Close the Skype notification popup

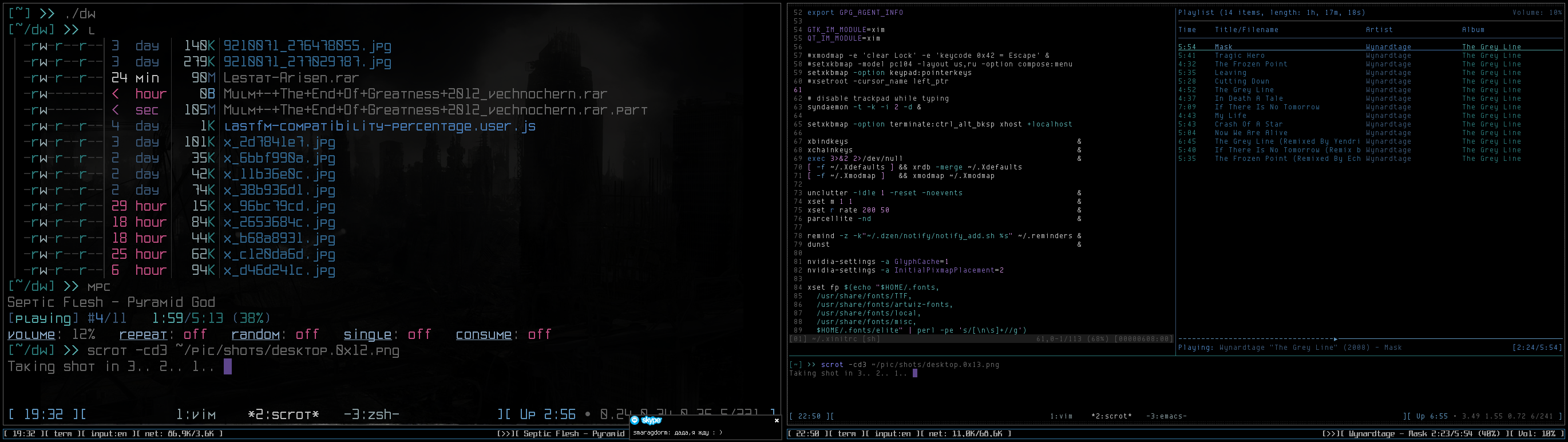coord(776,420)
